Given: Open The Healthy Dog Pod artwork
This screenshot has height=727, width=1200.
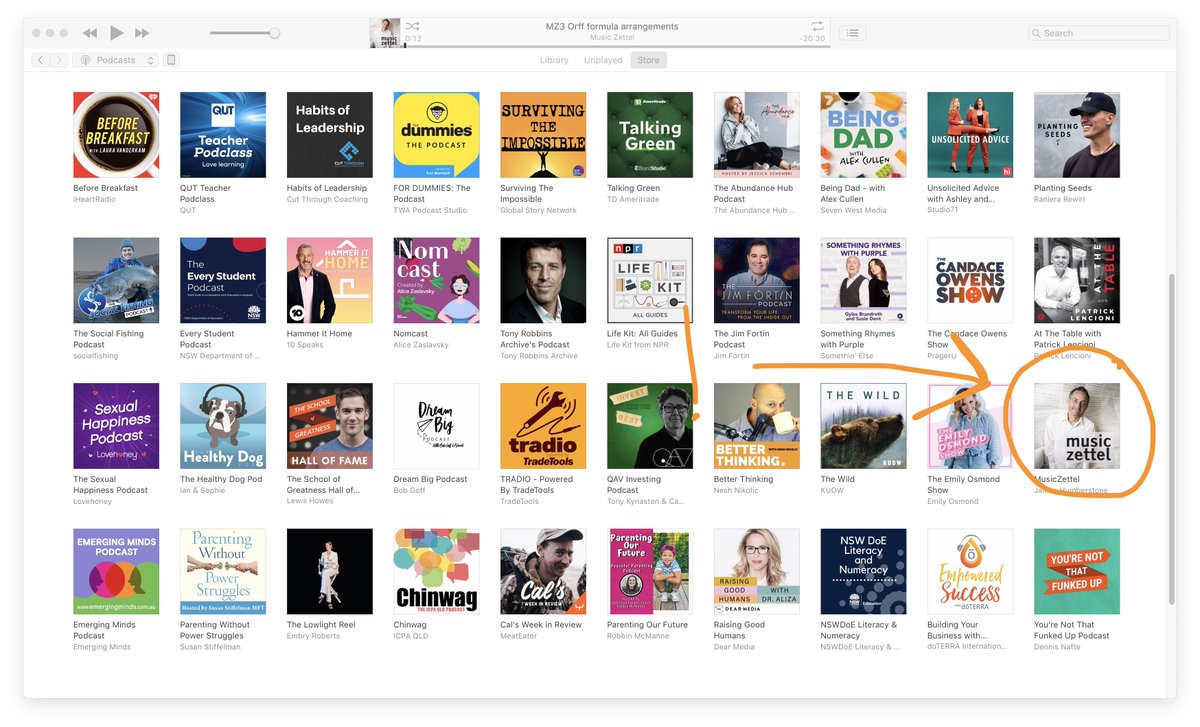Looking at the screenshot, I should tap(223, 426).
